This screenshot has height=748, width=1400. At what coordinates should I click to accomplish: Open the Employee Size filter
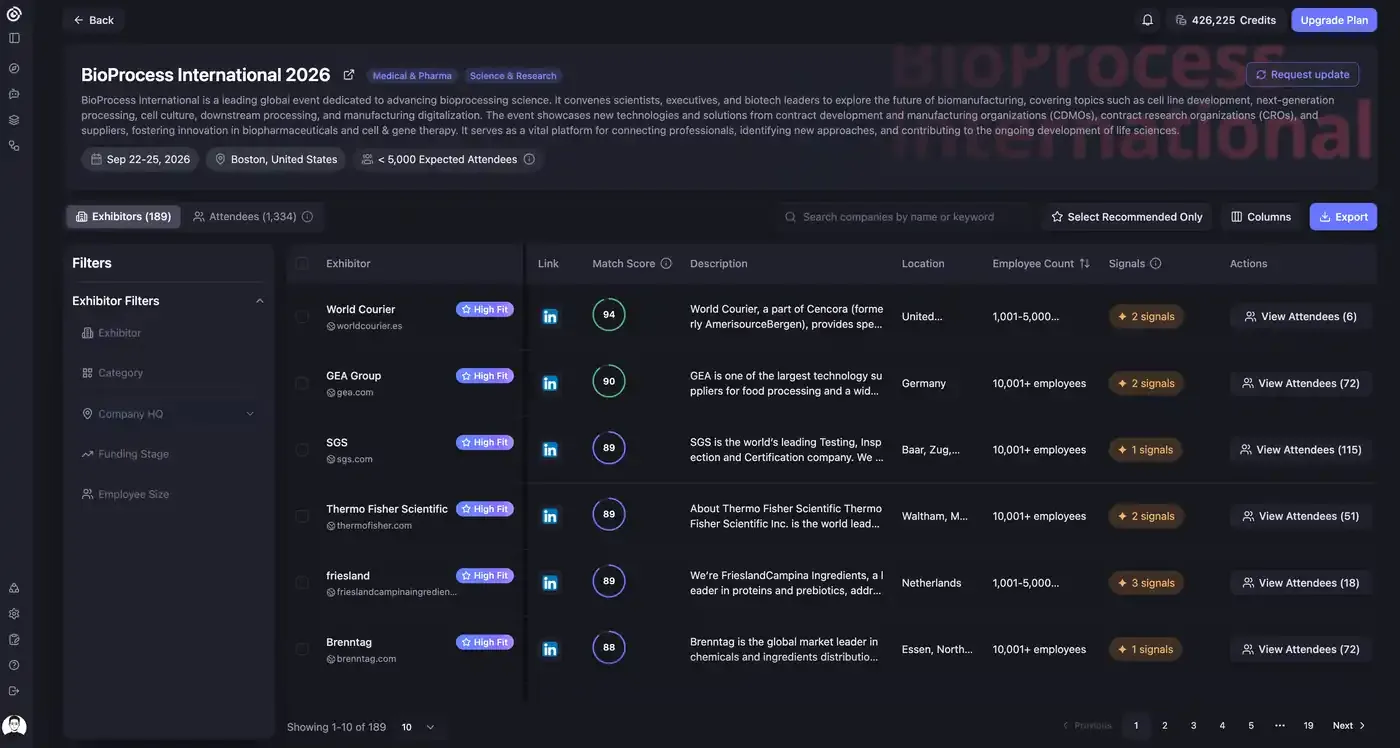(x=168, y=494)
